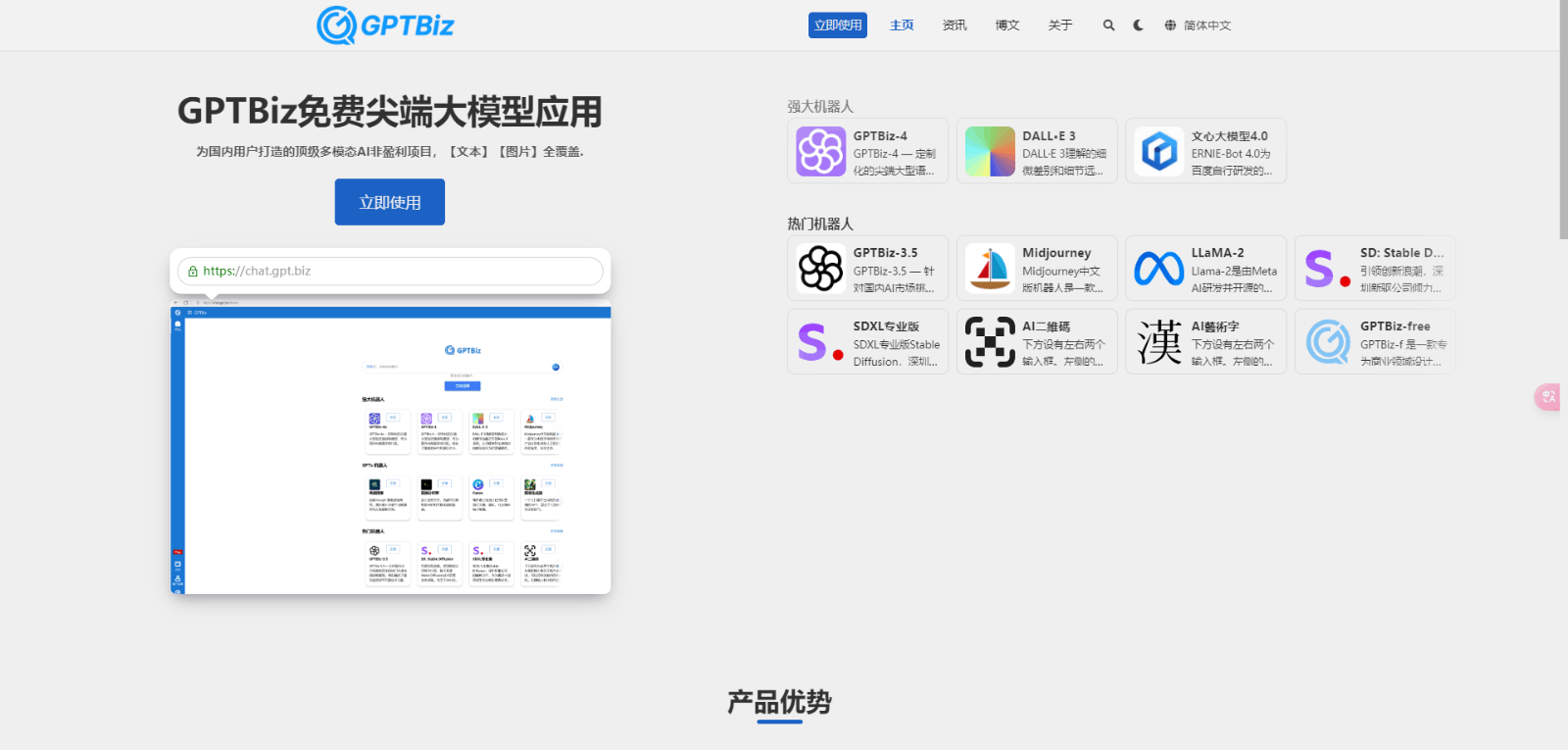Open the 资讯 menu item

click(x=955, y=25)
